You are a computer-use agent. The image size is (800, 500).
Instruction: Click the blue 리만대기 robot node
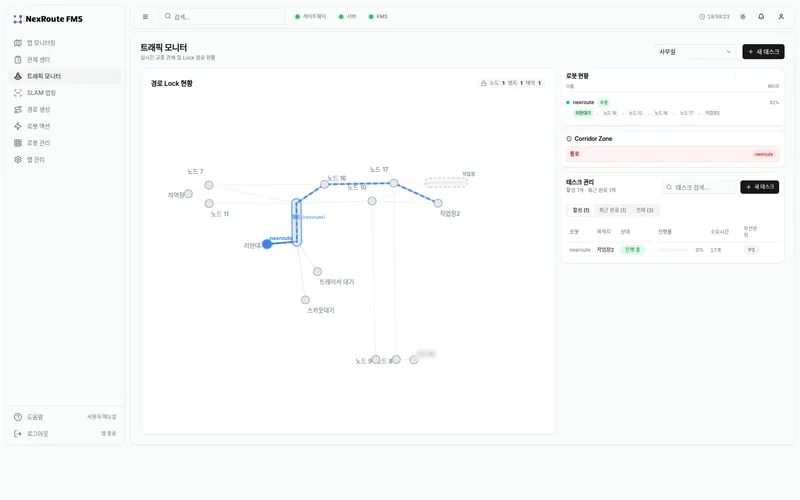[x=267, y=244]
